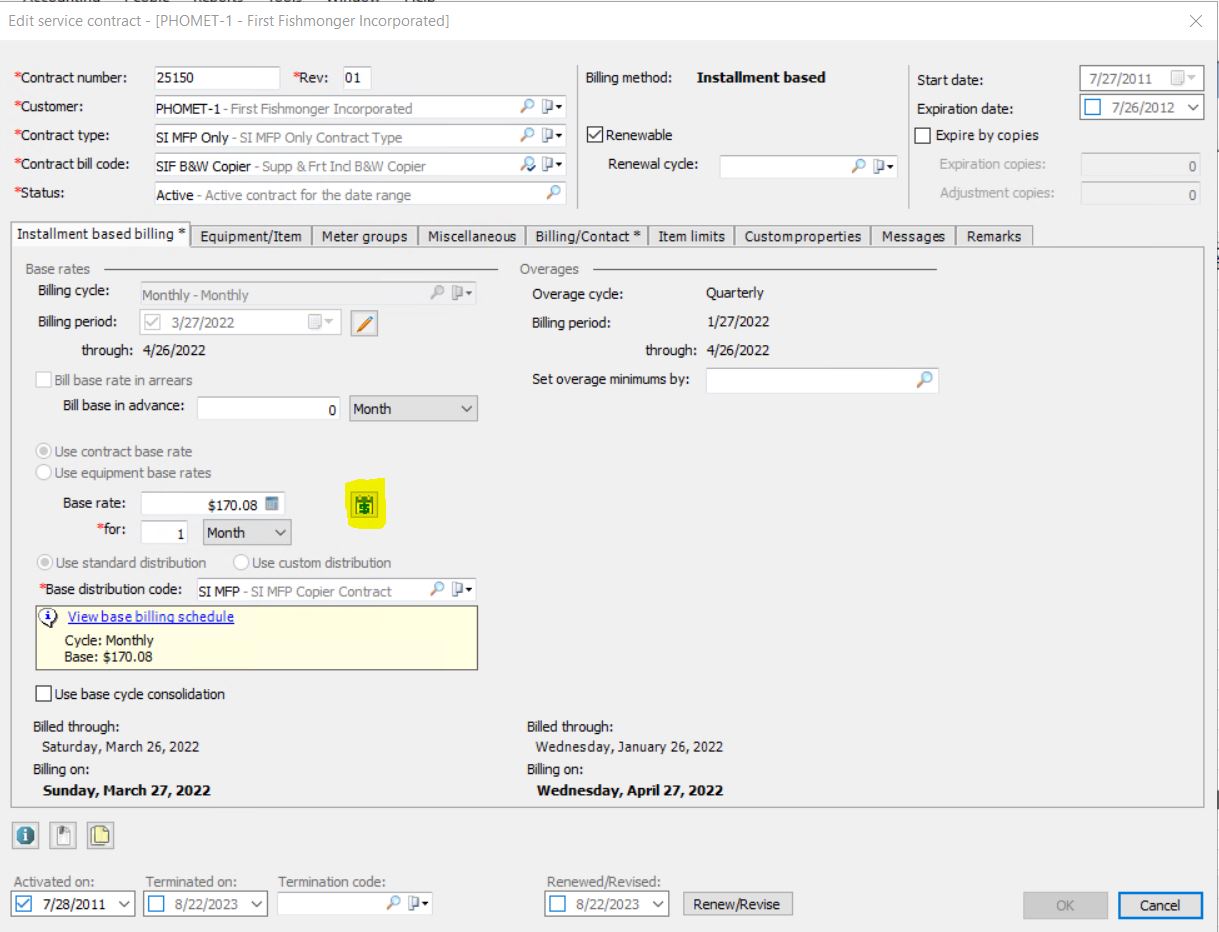
Task: Open the Activated on date dropdown
Action: (x=124, y=904)
